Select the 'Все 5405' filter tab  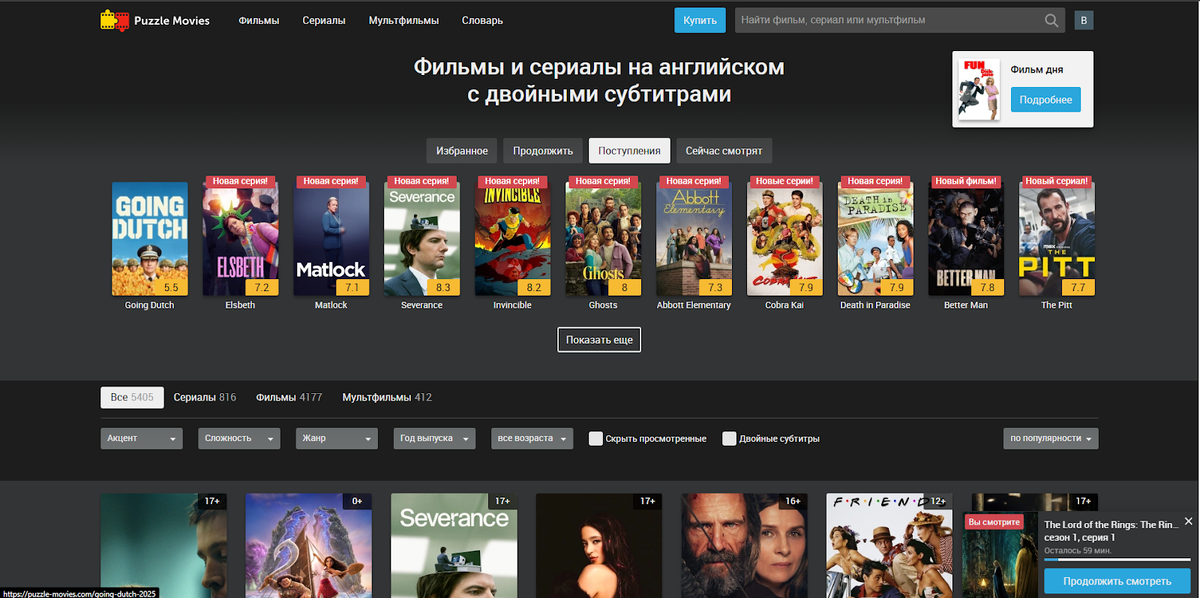coord(132,397)
